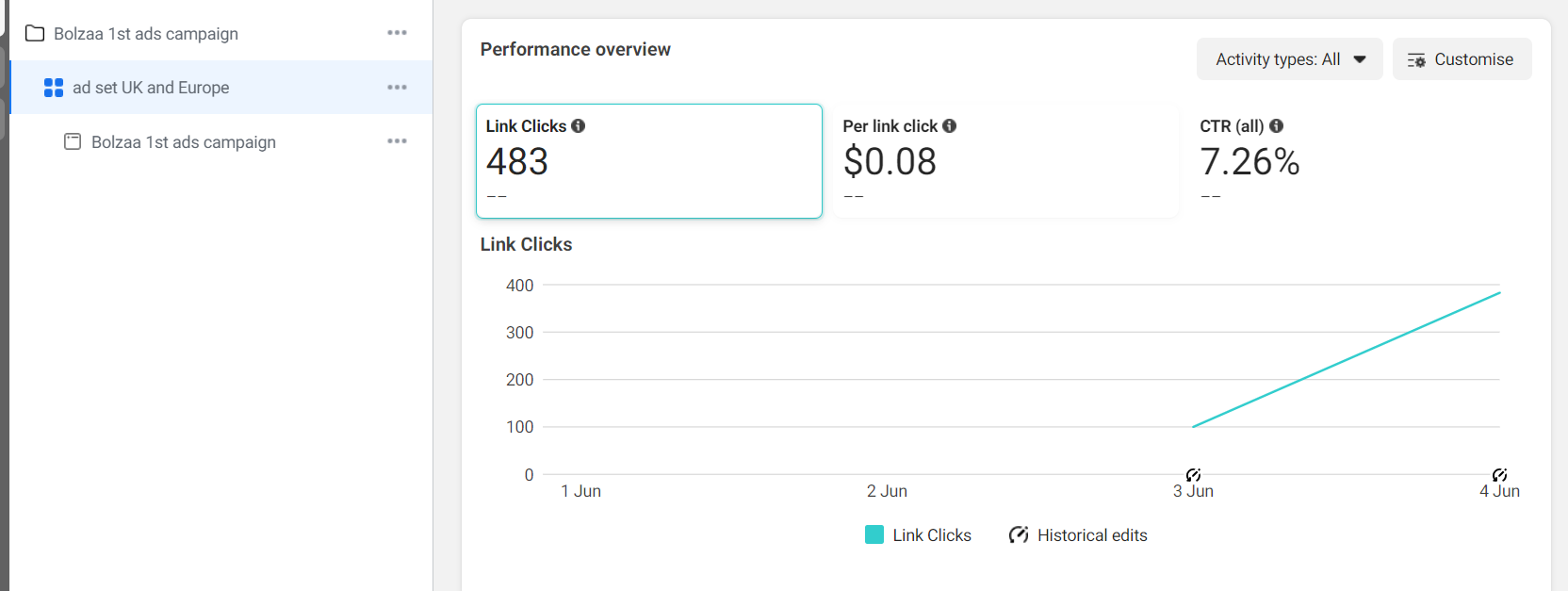
Task: Open more options for the campaign folder row
Action: [397, 33]
